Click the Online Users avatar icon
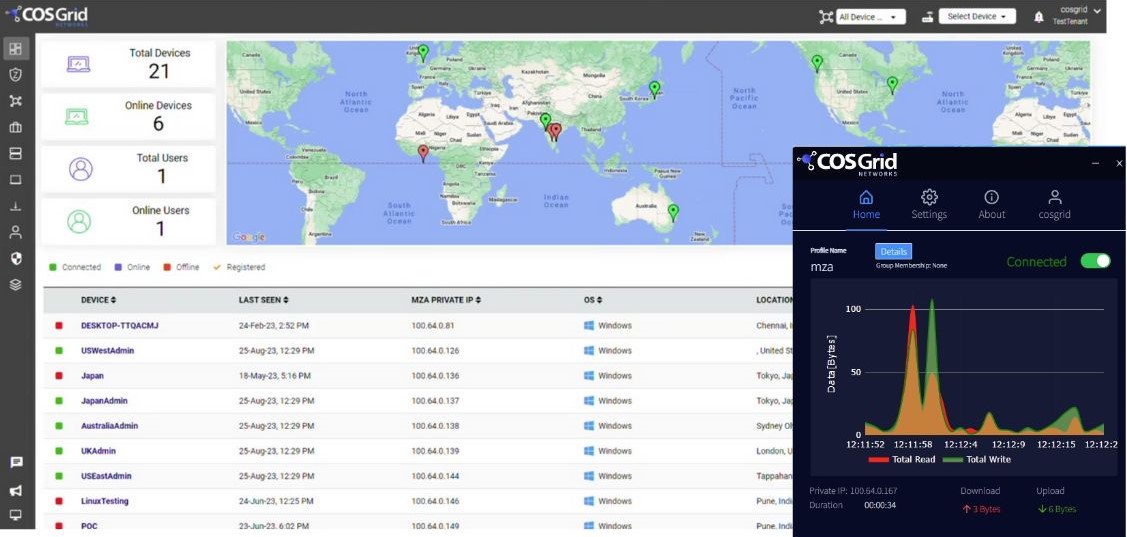The width and height of the screenshot is (1127, 537). 79,221
